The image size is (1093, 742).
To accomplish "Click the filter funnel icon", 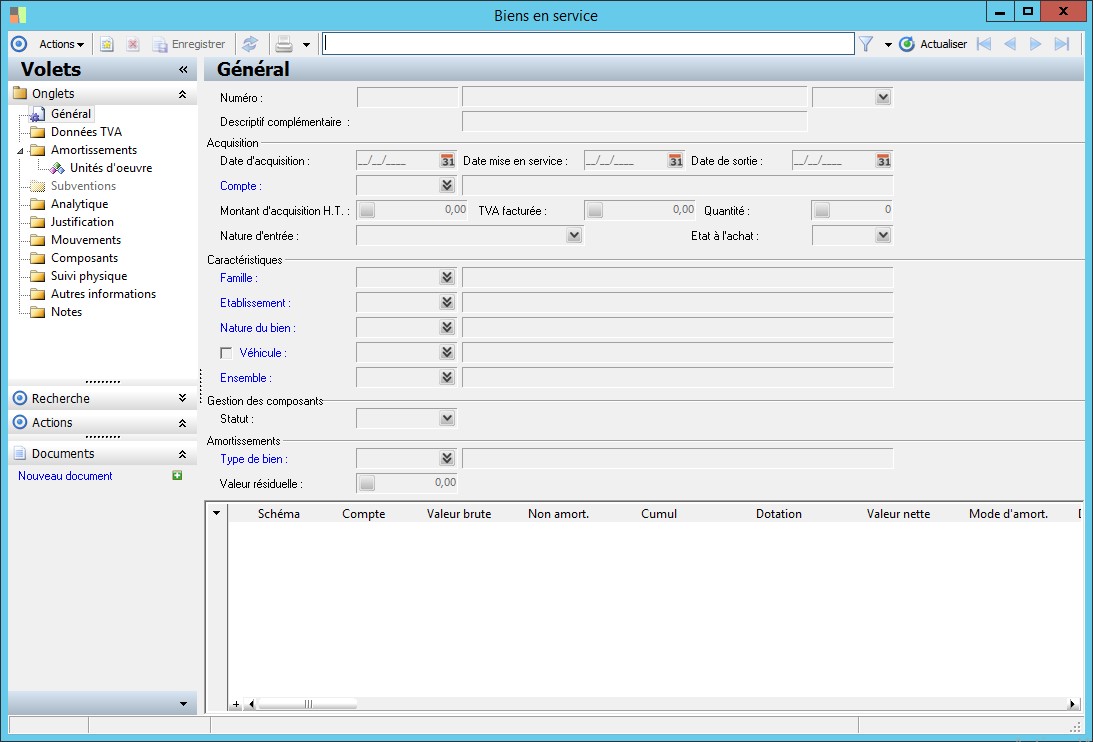I will [866, 44].
